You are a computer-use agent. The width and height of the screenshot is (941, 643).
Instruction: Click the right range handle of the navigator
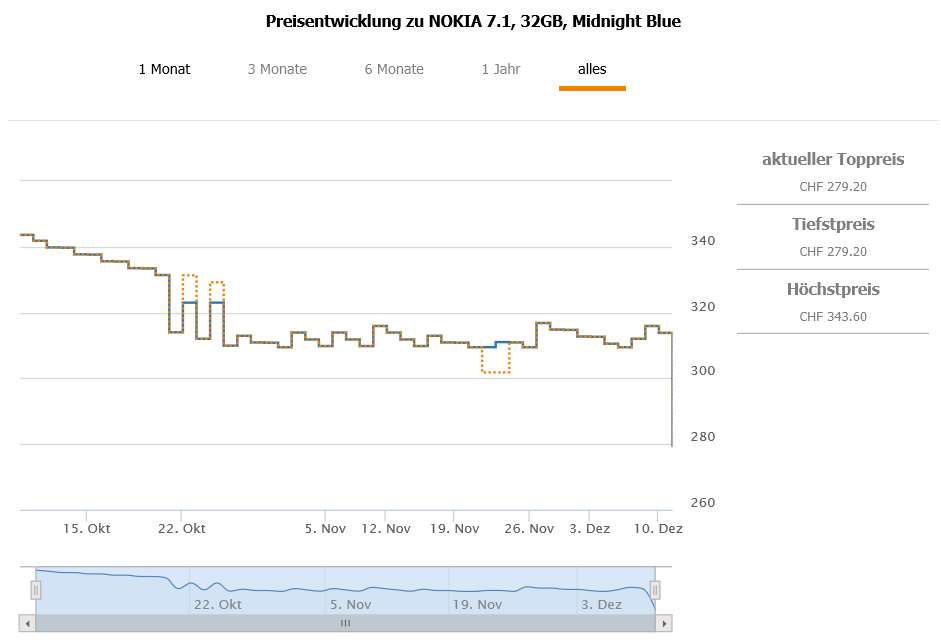click(x=655, y=590)
